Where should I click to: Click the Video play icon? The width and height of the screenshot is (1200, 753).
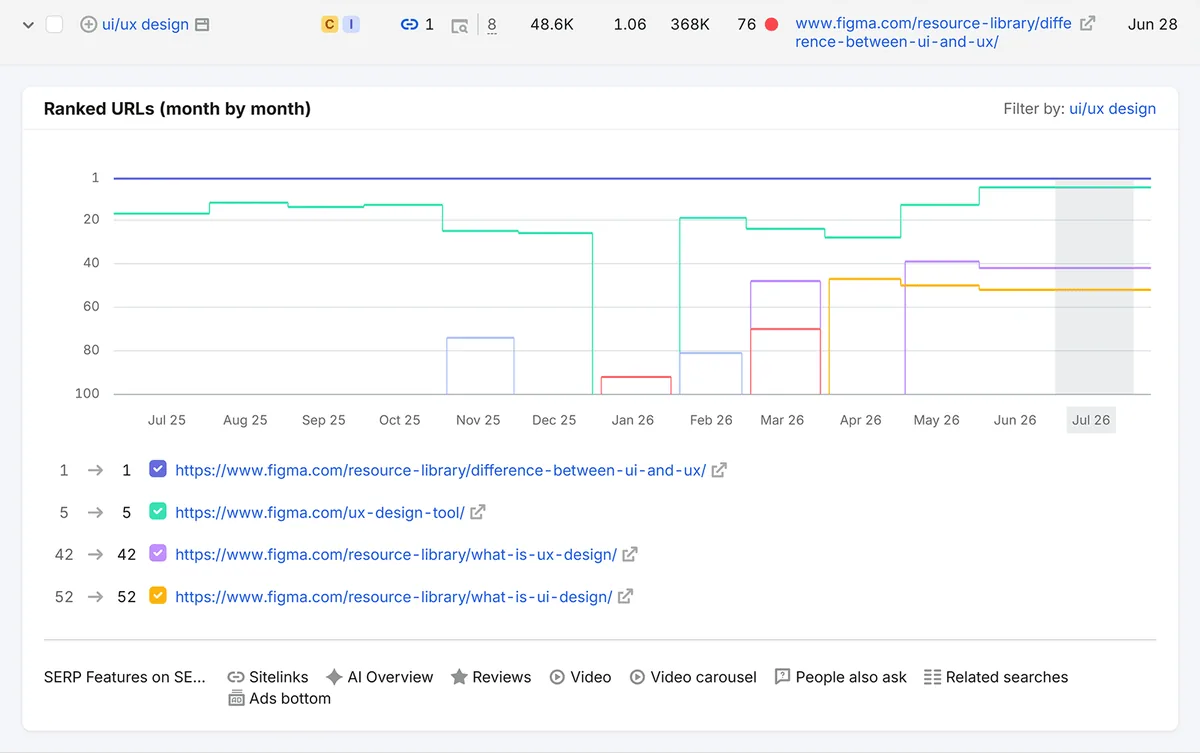(557, 677)
